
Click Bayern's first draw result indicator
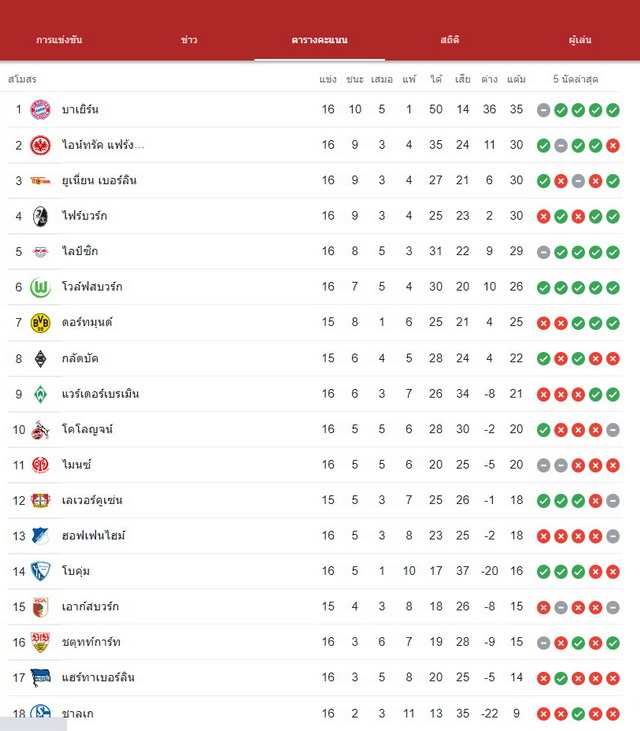(543, 110)
